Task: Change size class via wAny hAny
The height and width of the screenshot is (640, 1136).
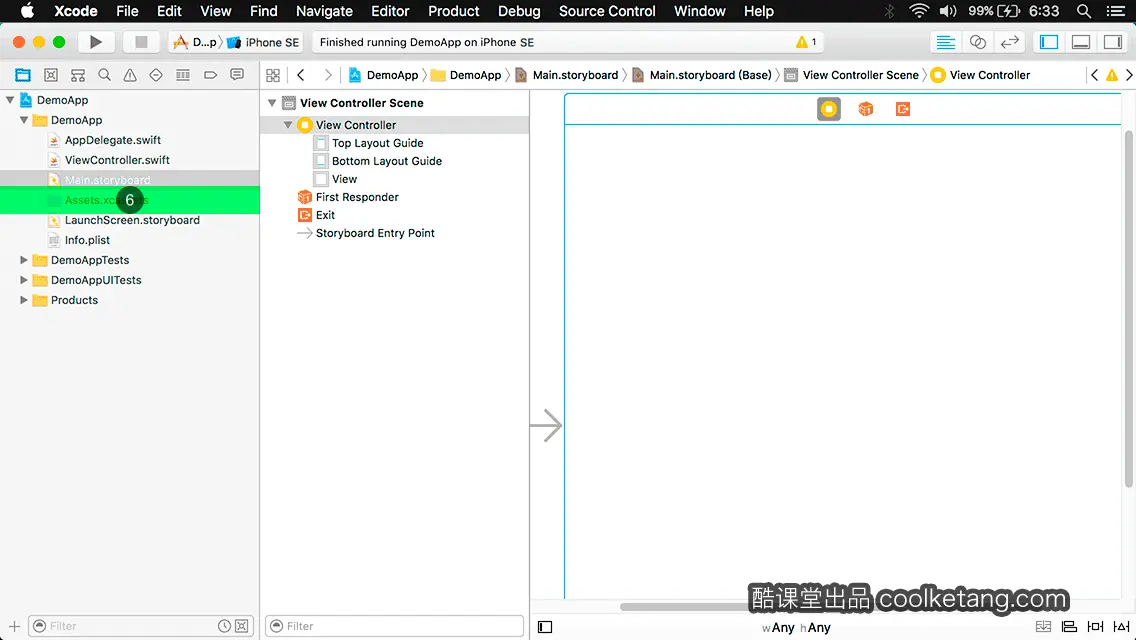Action: pyautogui.click(x=796, y=628)
